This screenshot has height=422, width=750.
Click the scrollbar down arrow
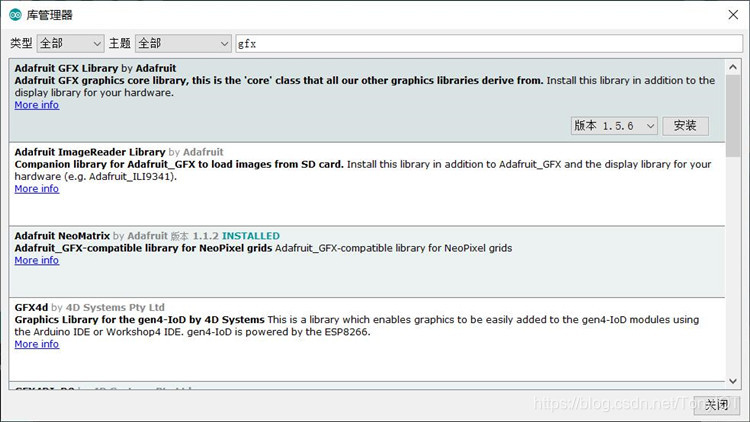tap(733, 381)
